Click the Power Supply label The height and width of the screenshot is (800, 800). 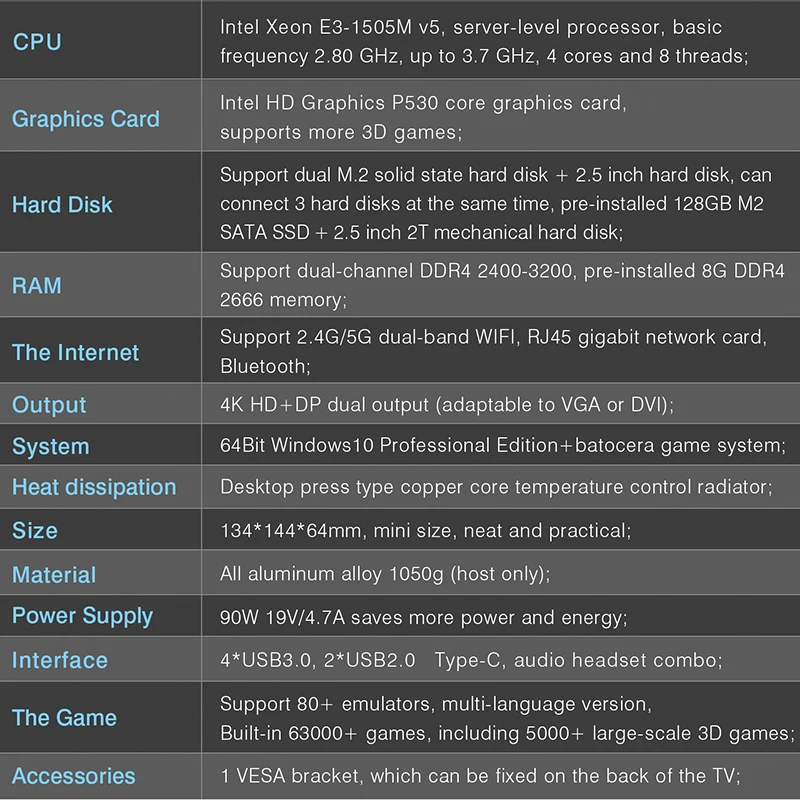tap(83, 616)
